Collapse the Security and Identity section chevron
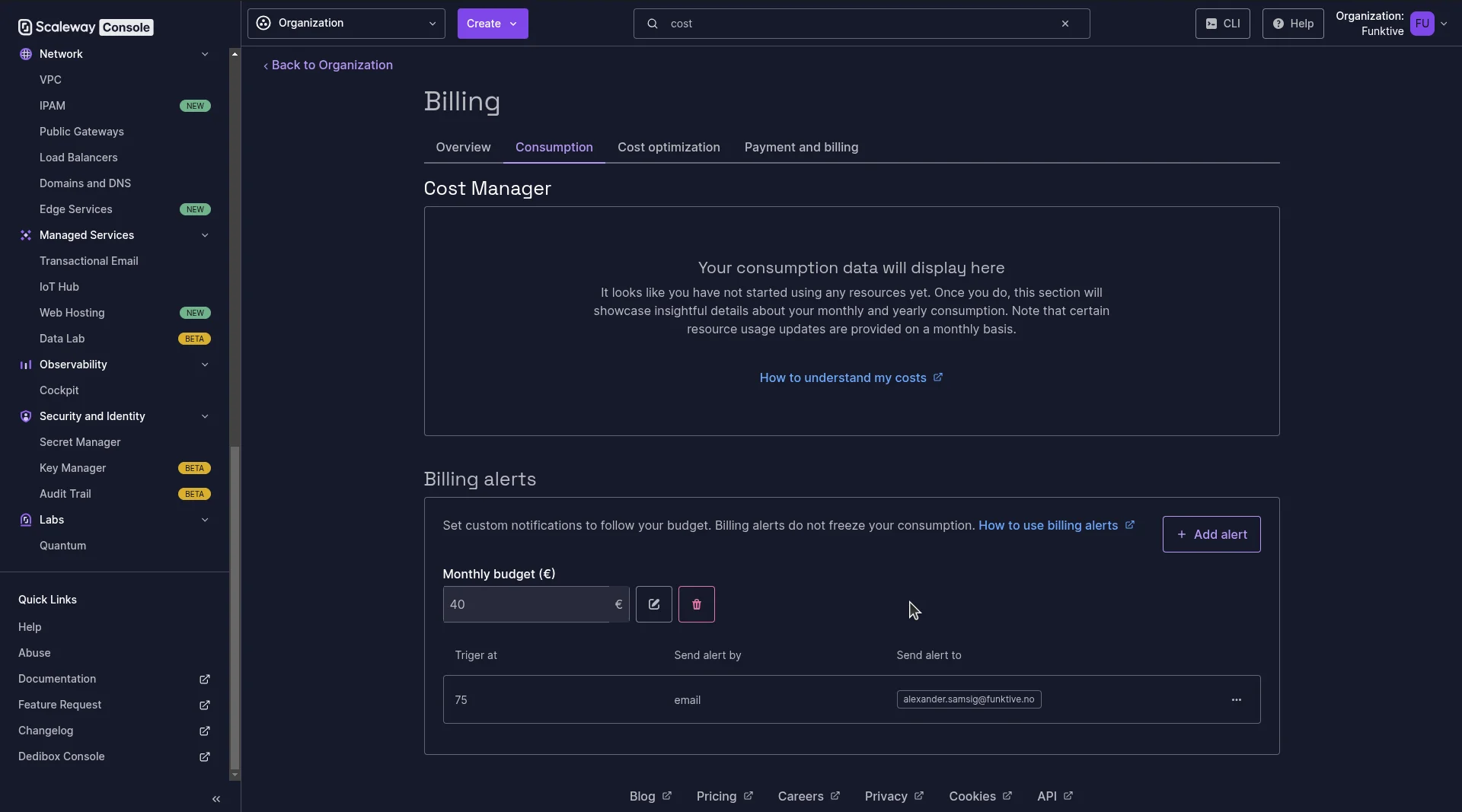The height and width of the screenshot is (812, 1462). [x=205, y=416]
